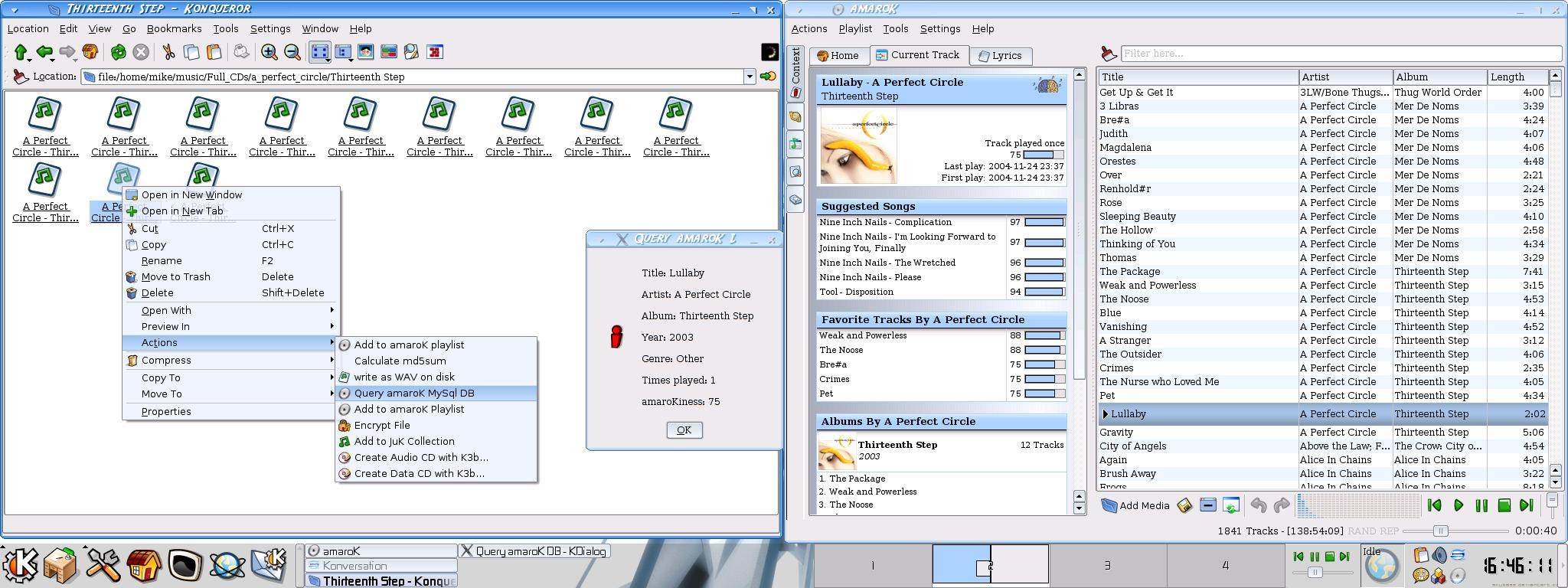Click the speaker volume tray icon
This screenshot has width=1568, height=588.
point(1439,556)
